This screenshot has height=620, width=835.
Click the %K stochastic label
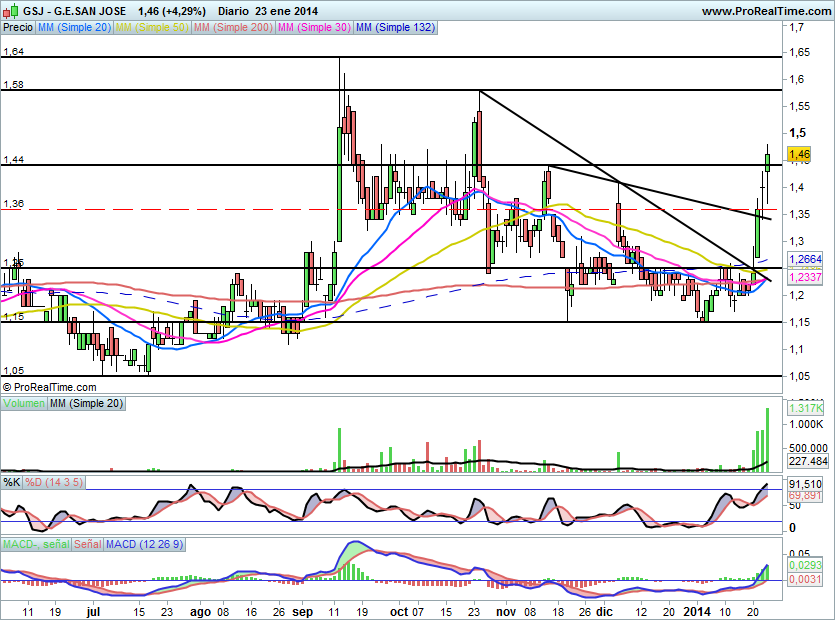[12, 482]
